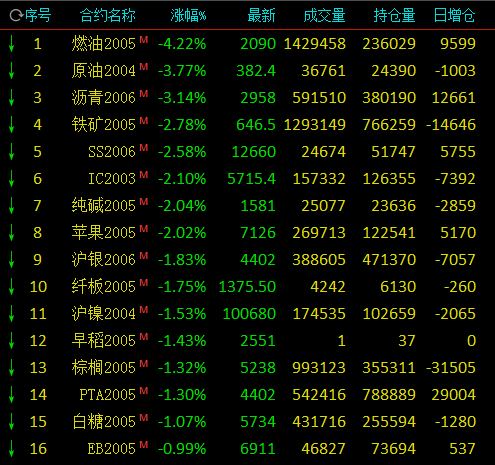Select the 最新 column header

coord(261,15)
